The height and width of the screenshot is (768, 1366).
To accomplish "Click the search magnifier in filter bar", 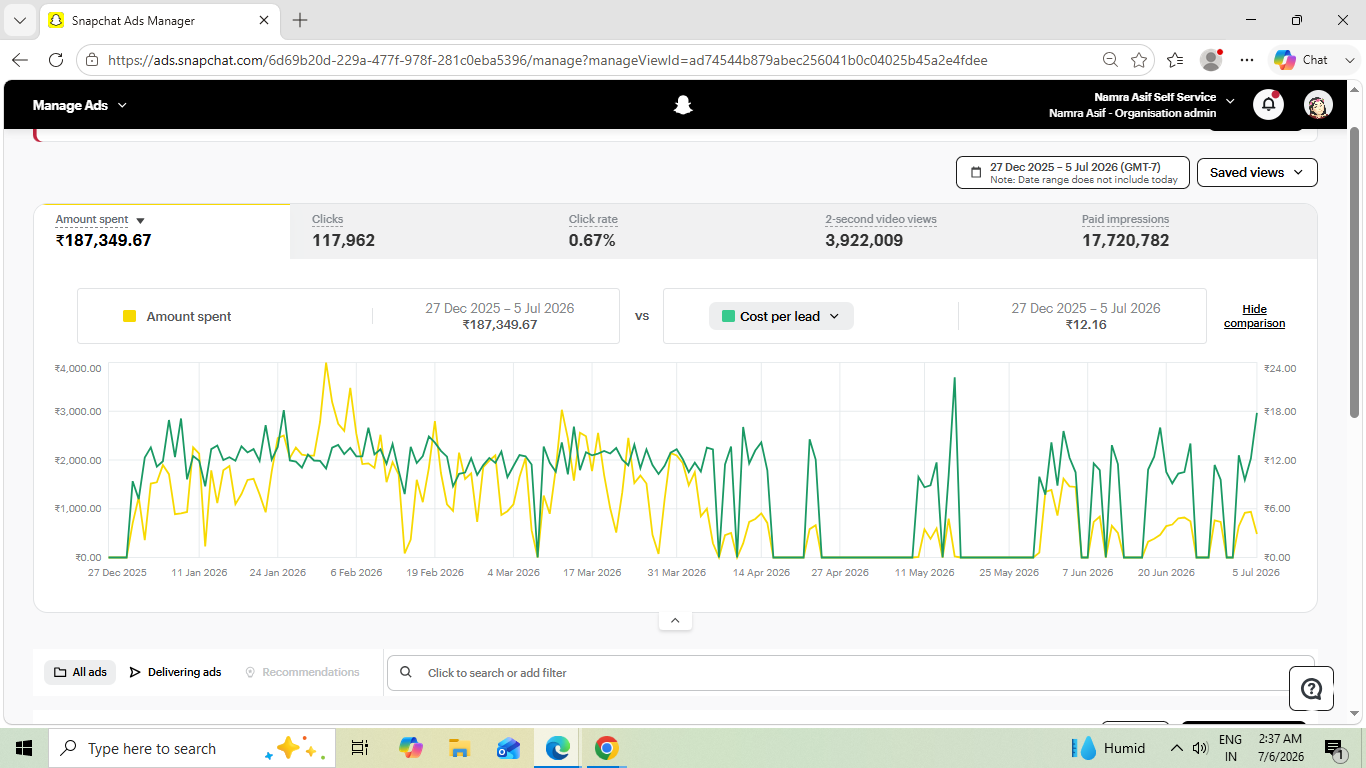I will point(406,673).
